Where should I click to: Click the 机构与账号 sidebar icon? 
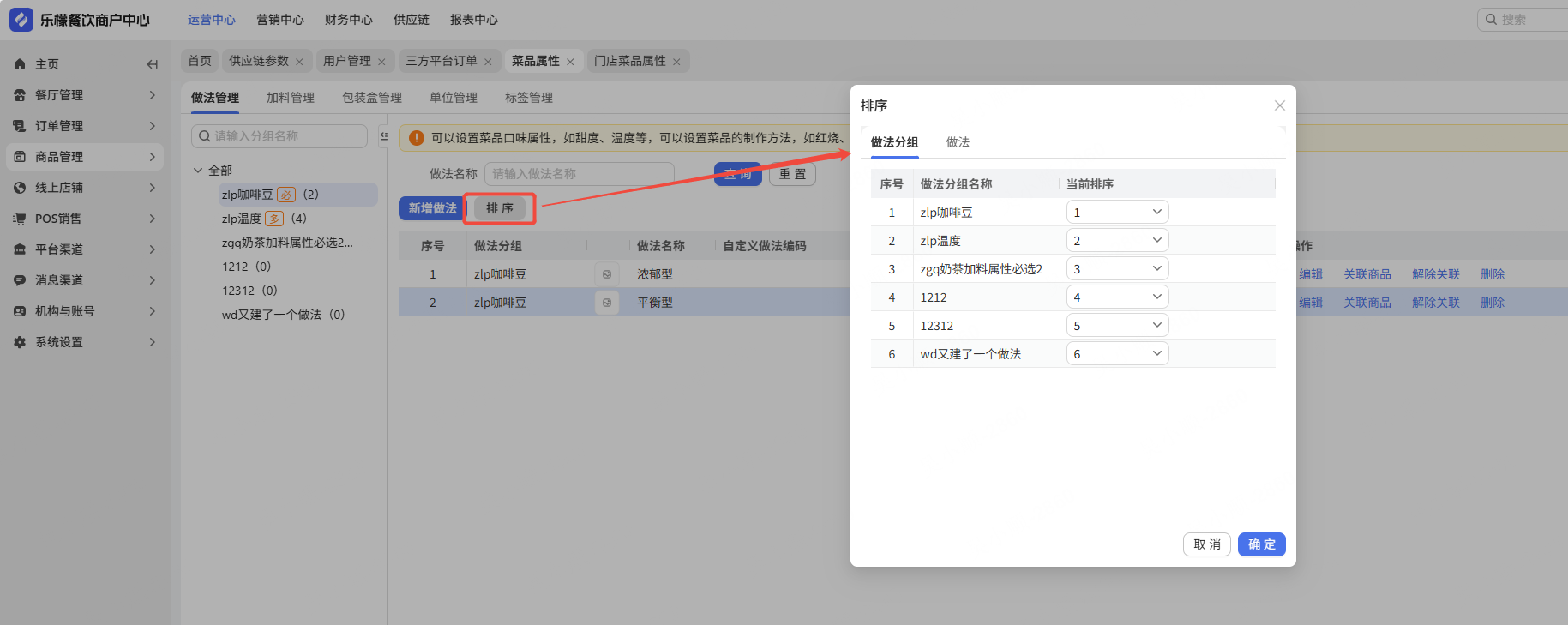[x=20, y=311]
